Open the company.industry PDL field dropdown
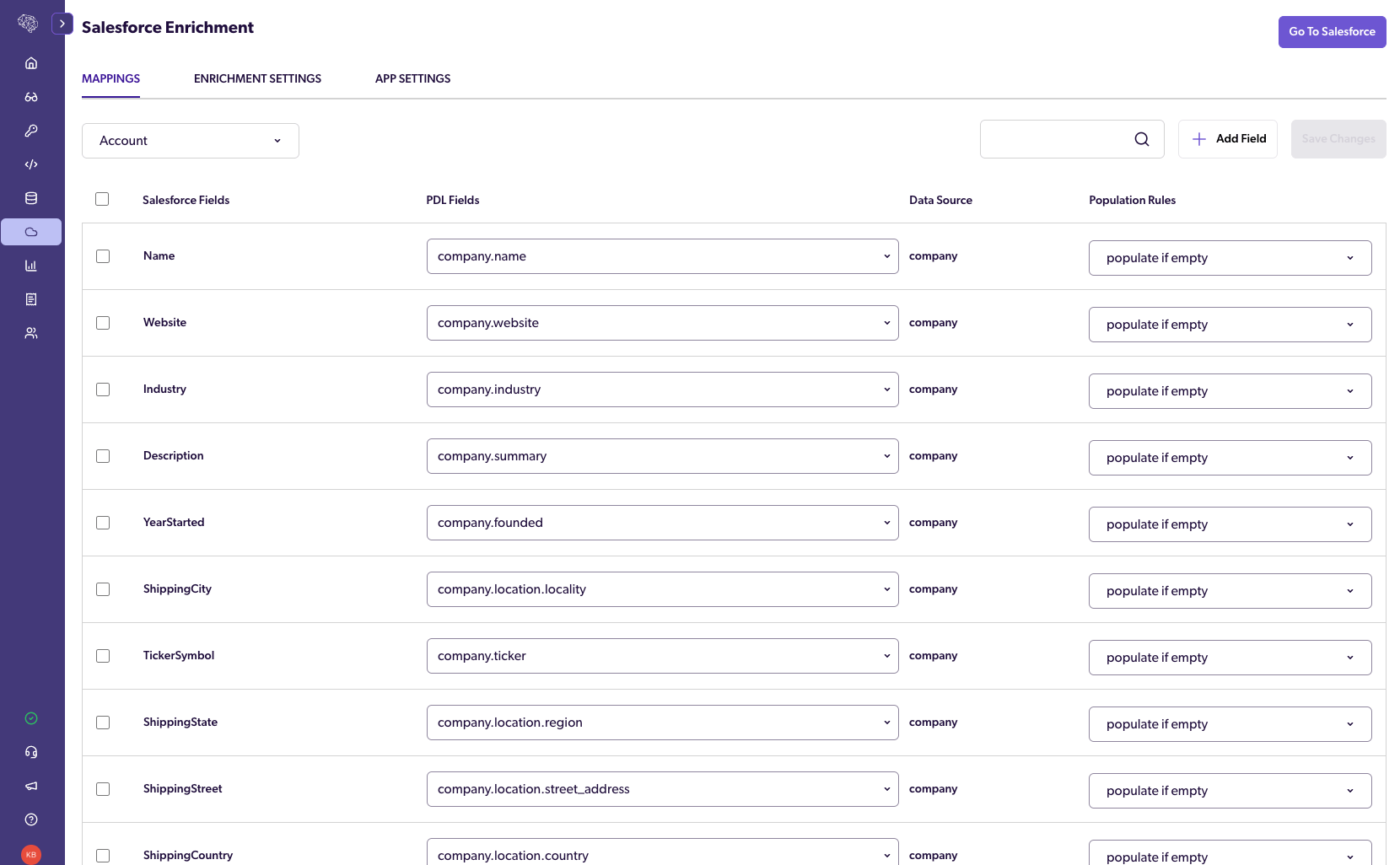Viewport: 1400px width, 865px height. point(663,390)
